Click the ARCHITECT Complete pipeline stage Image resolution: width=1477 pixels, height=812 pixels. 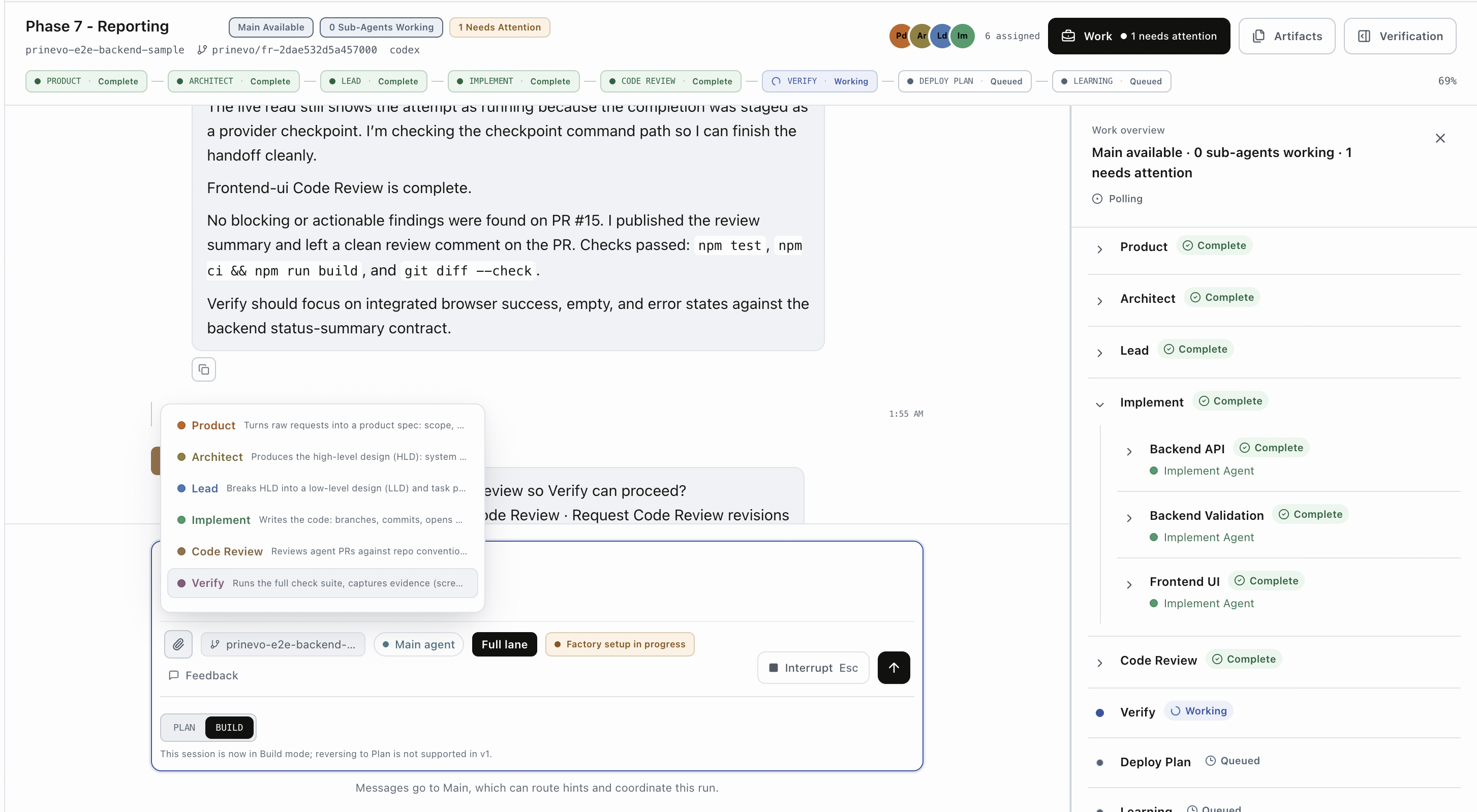tap(233, 81)
